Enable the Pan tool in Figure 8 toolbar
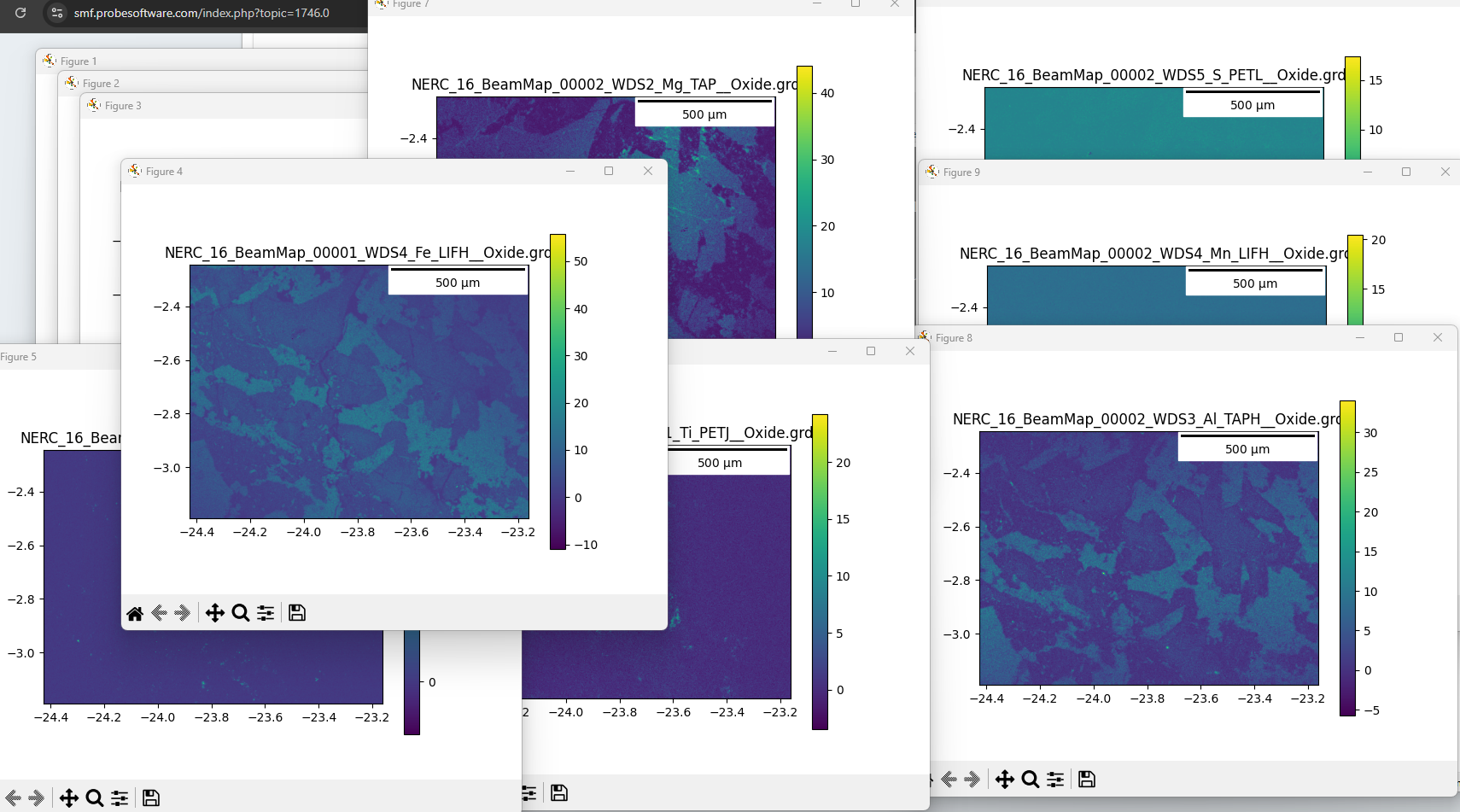This screenshot has width=1460, height=812. [1005, 780]
